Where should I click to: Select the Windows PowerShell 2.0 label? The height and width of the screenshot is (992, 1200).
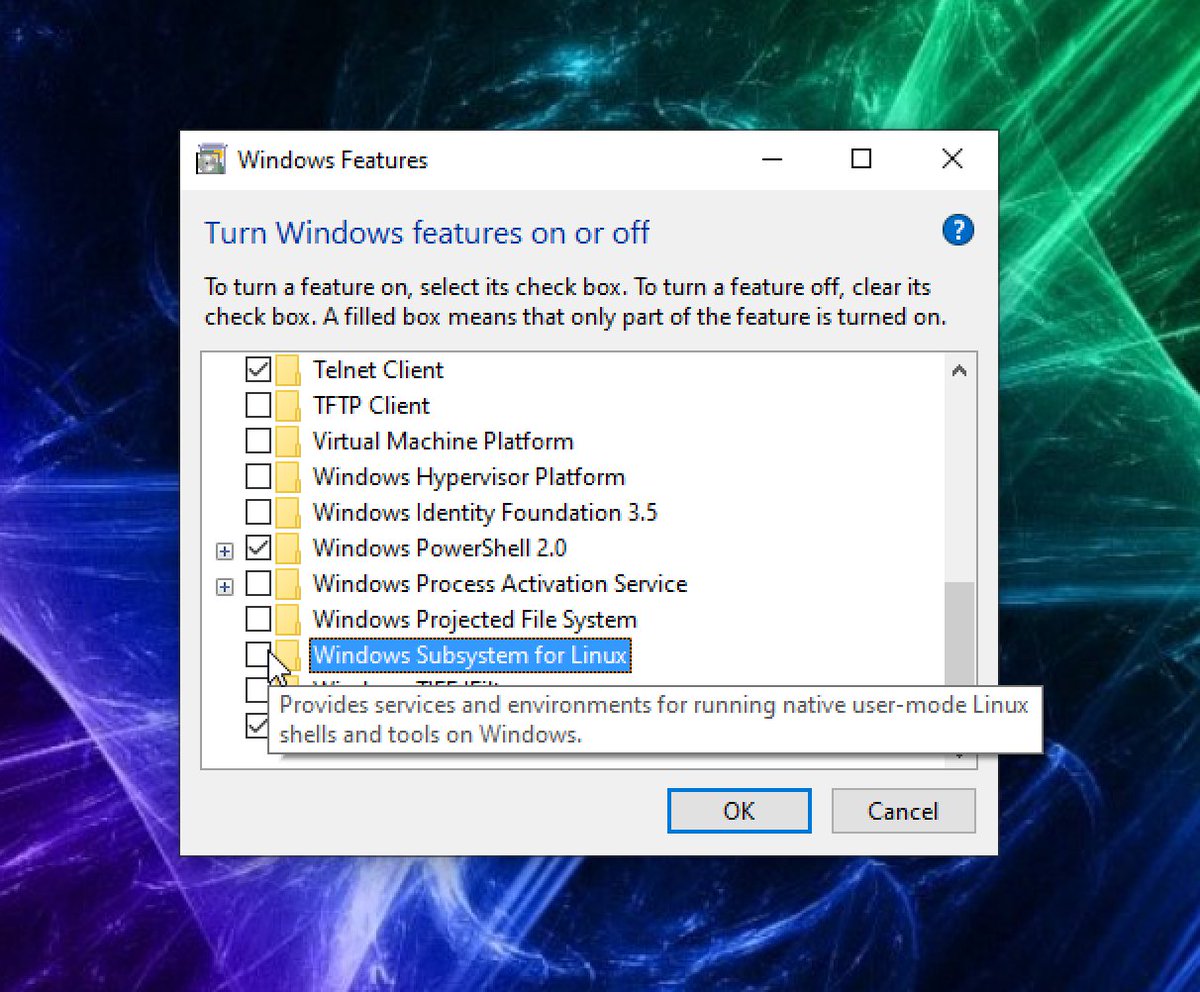pos(440,549)
